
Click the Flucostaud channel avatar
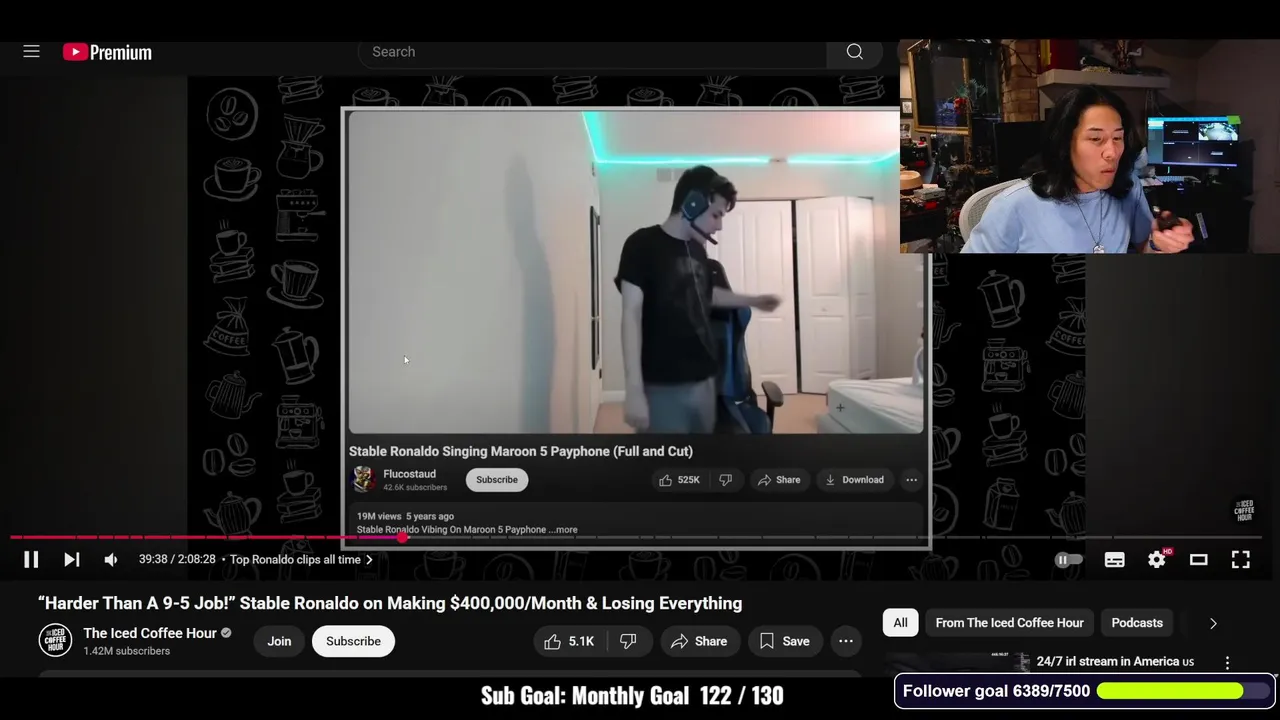tap(364, 480)
